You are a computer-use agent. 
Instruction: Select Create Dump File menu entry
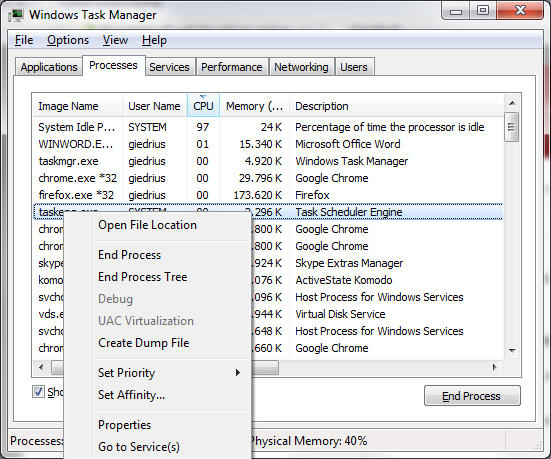pyautogui.click(x=144, y=343)
